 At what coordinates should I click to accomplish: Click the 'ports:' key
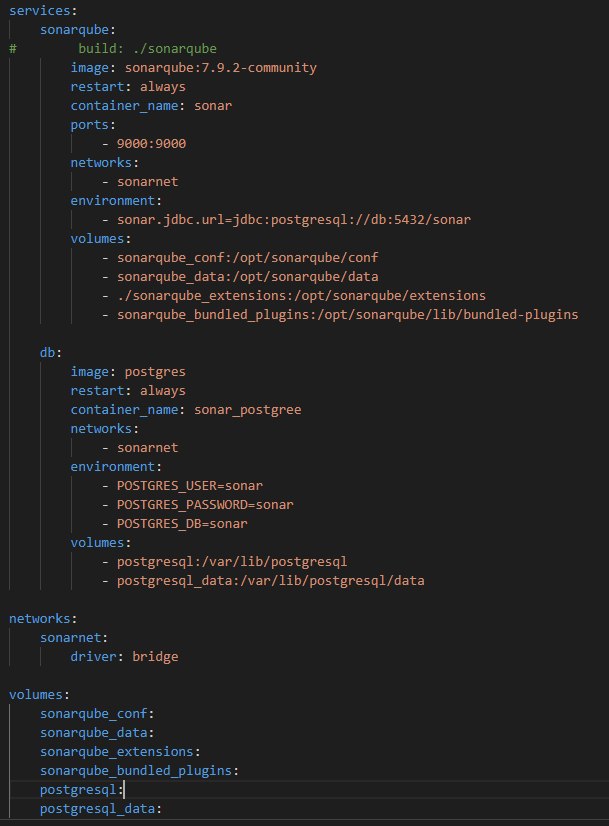click(x=93, y=124)
